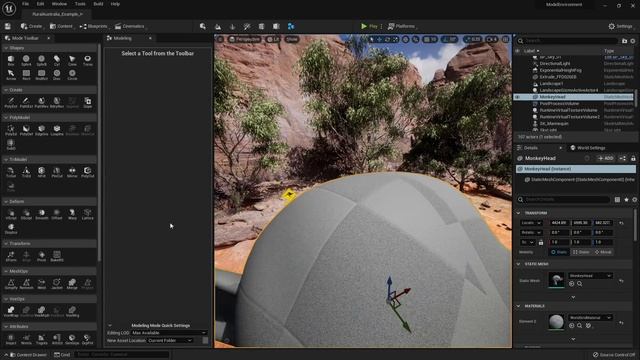Image resolution: width=640 pixels, height=360 pixels.
Task: Collapse the Deform section
Action: click(x=6, y=202)
